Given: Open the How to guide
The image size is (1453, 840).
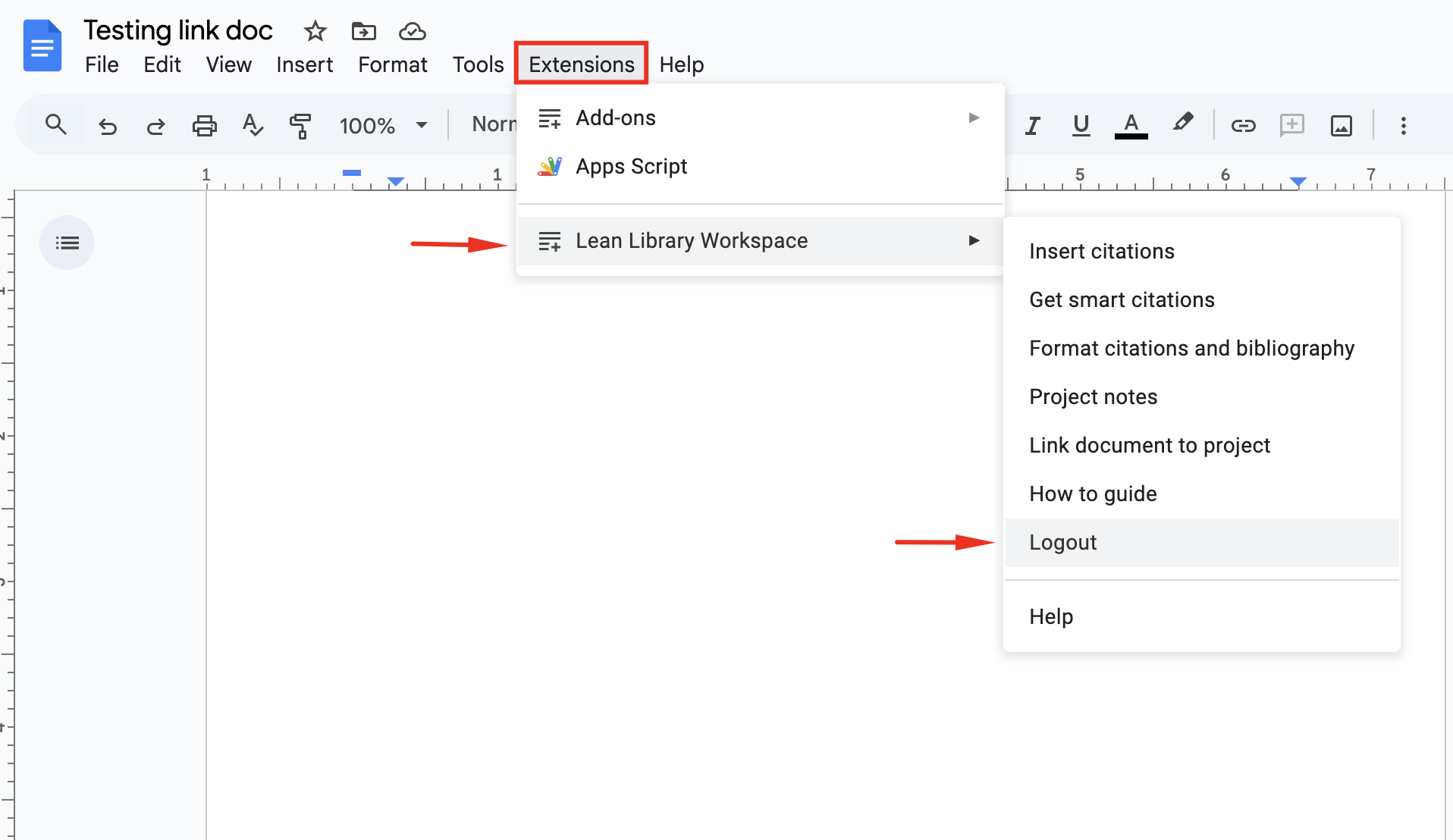Looking at the screenshot, I should [1202, 494].
